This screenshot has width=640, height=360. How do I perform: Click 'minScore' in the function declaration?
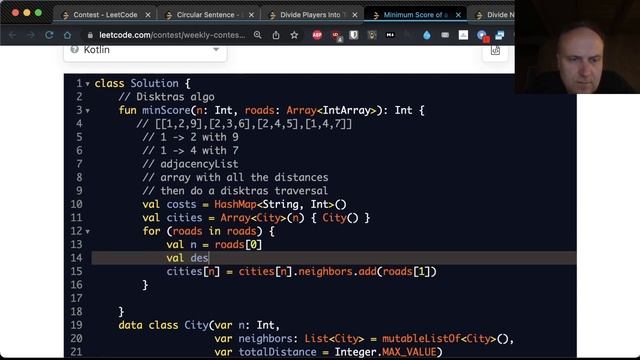[x=166, y=110]
